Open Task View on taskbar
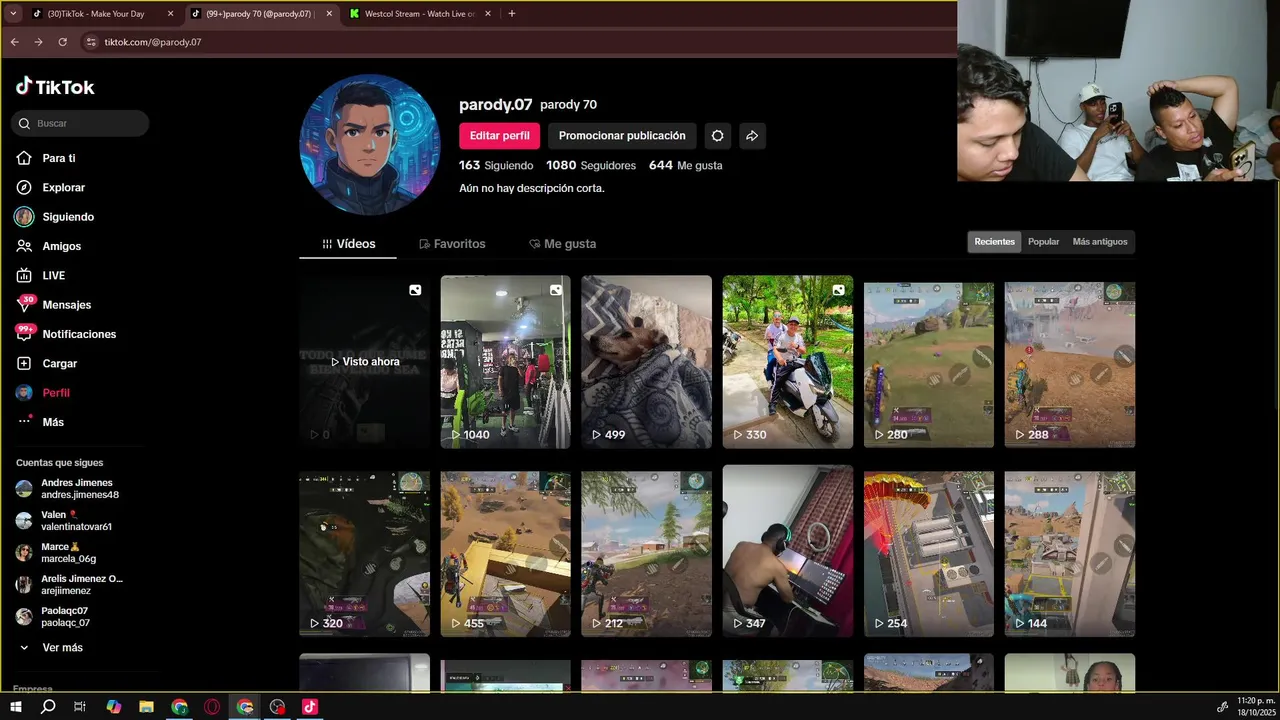Screen dimensions: 1280x720 pyautogui.click(x=80, y=707)
